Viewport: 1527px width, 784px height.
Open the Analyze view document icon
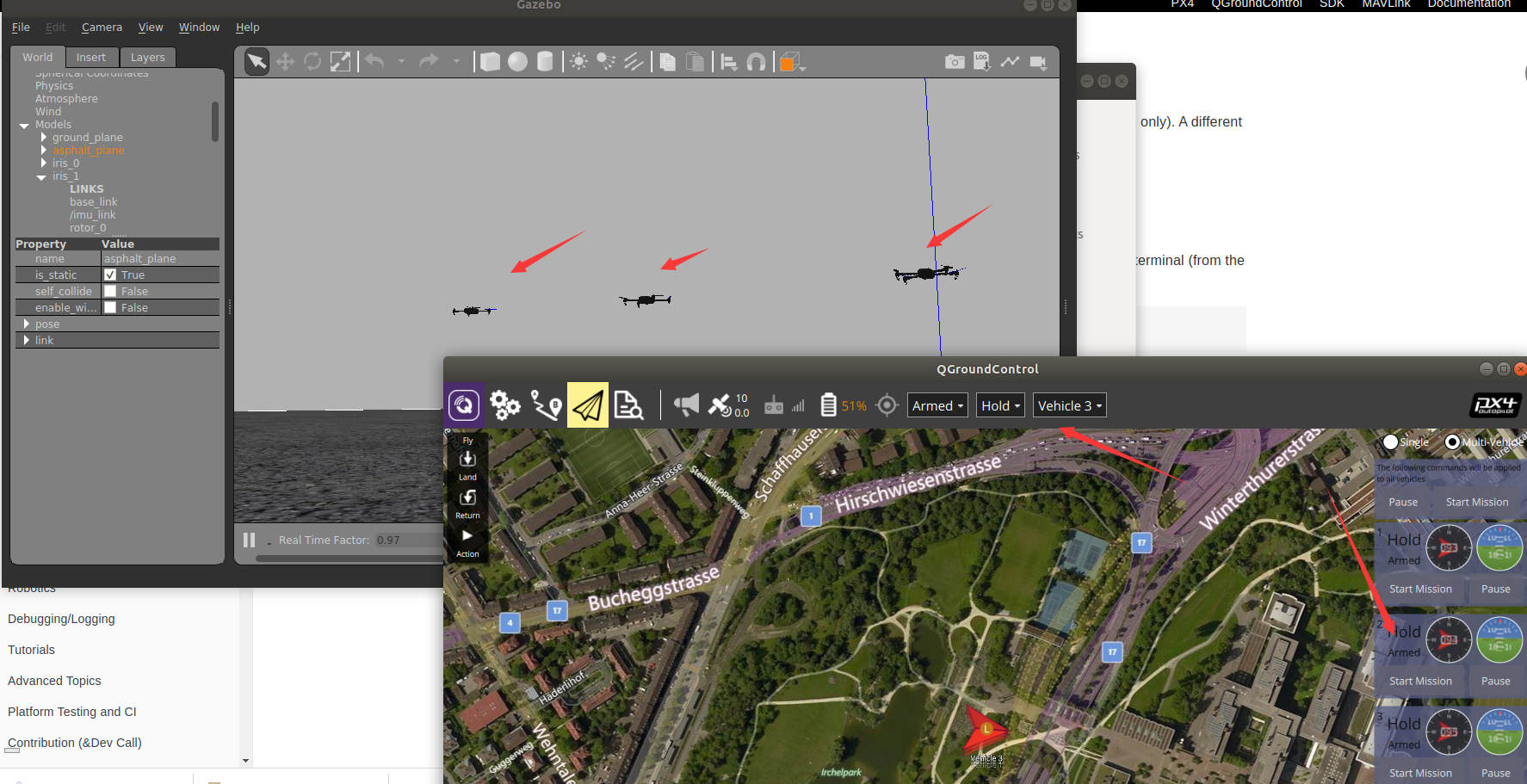point(629,405)
